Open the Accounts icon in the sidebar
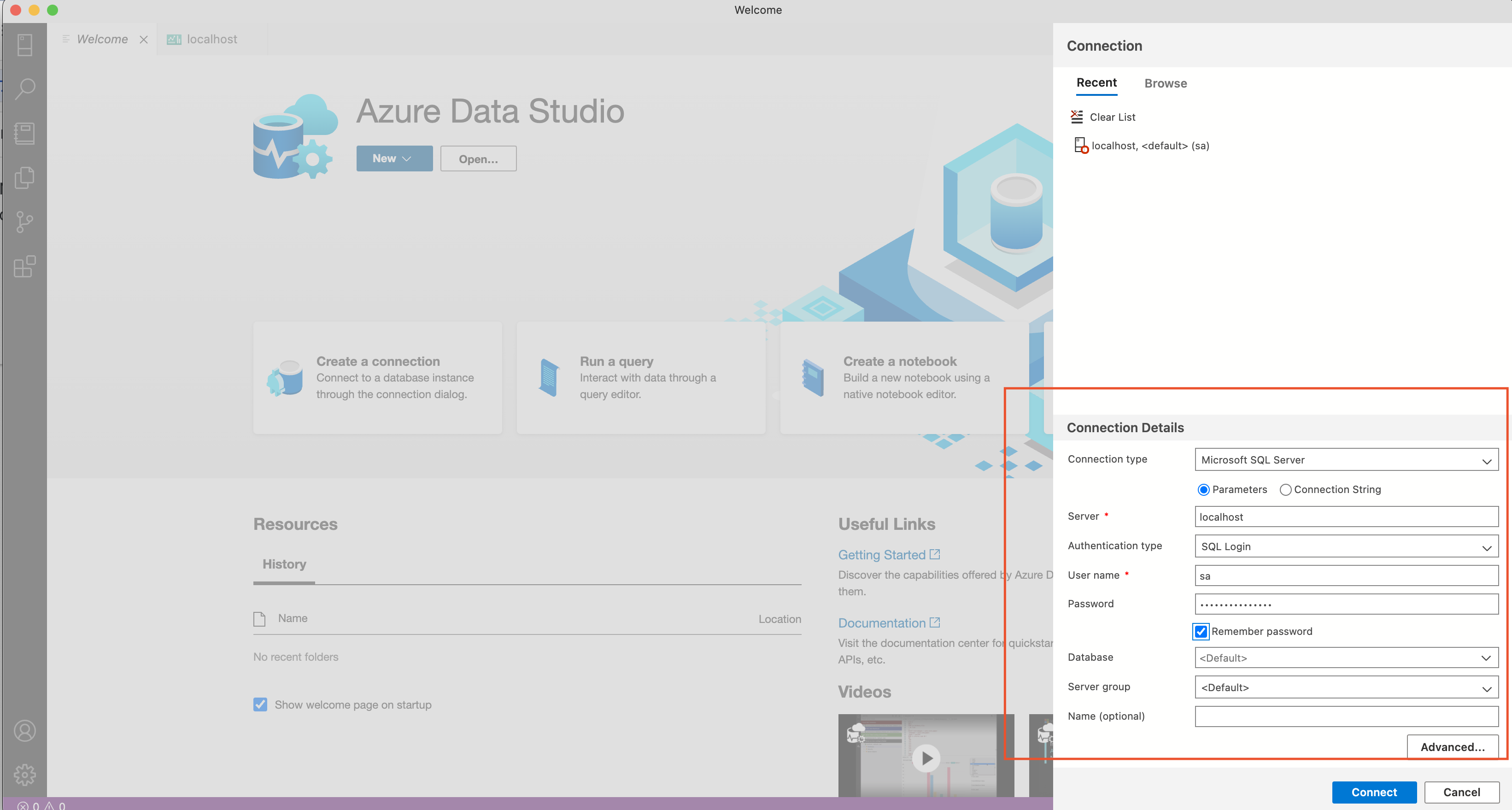The image size is (1512, 810). point(24,731)
